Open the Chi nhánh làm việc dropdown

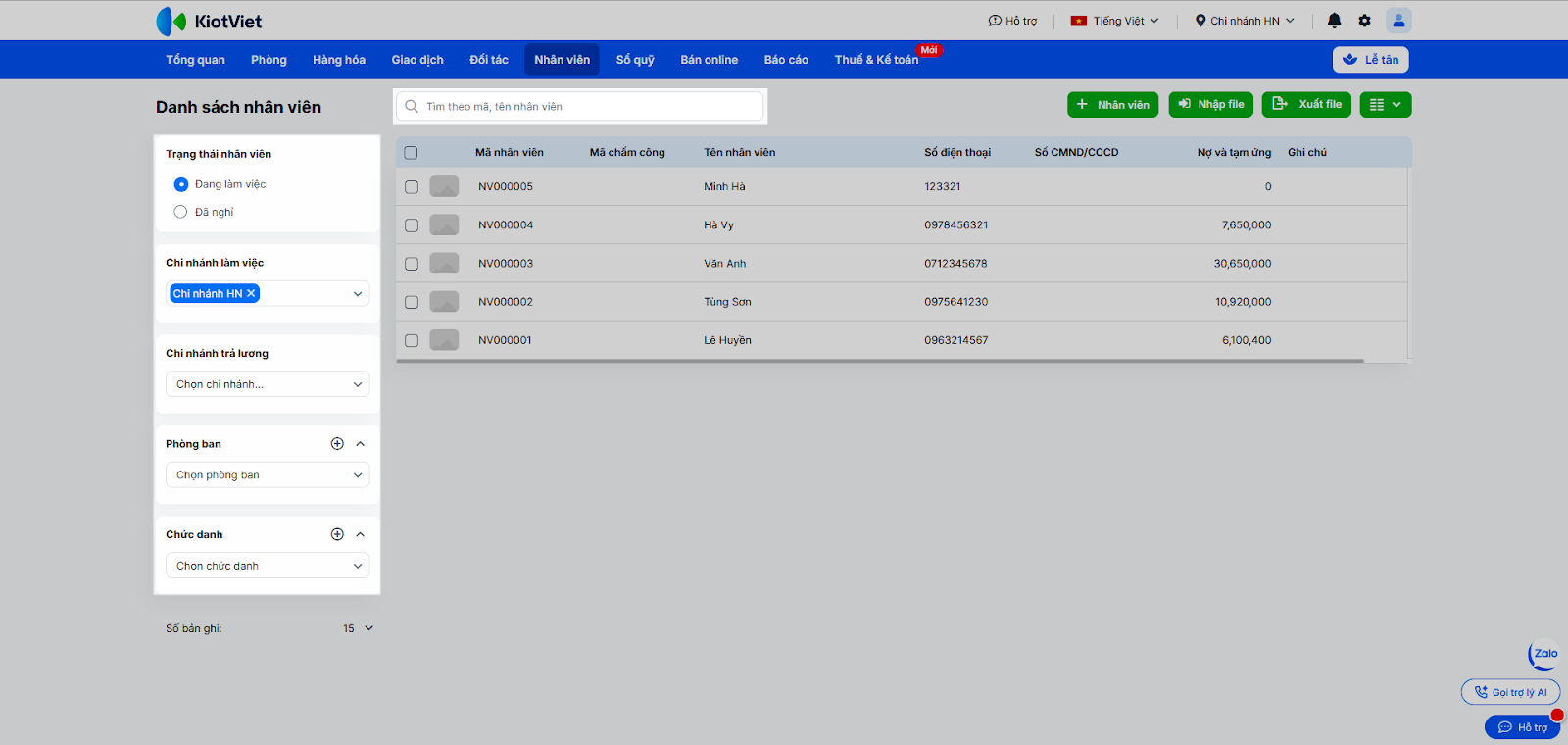[x=268, y=294]
